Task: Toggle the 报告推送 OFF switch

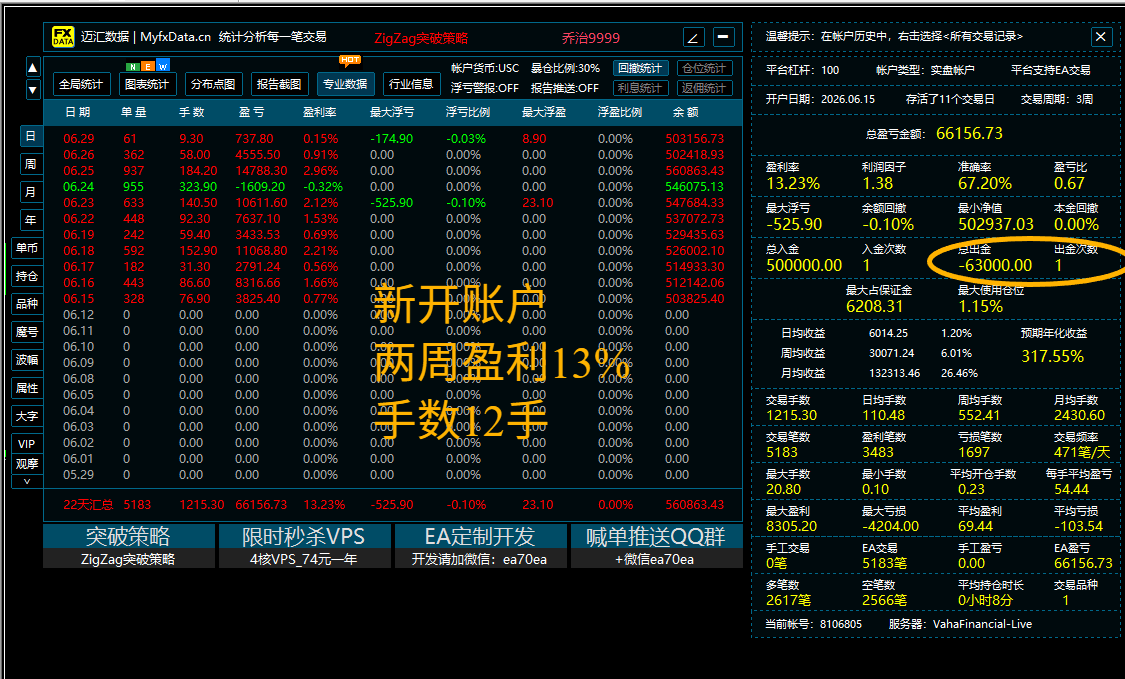Action: click(x=565, y=88)
